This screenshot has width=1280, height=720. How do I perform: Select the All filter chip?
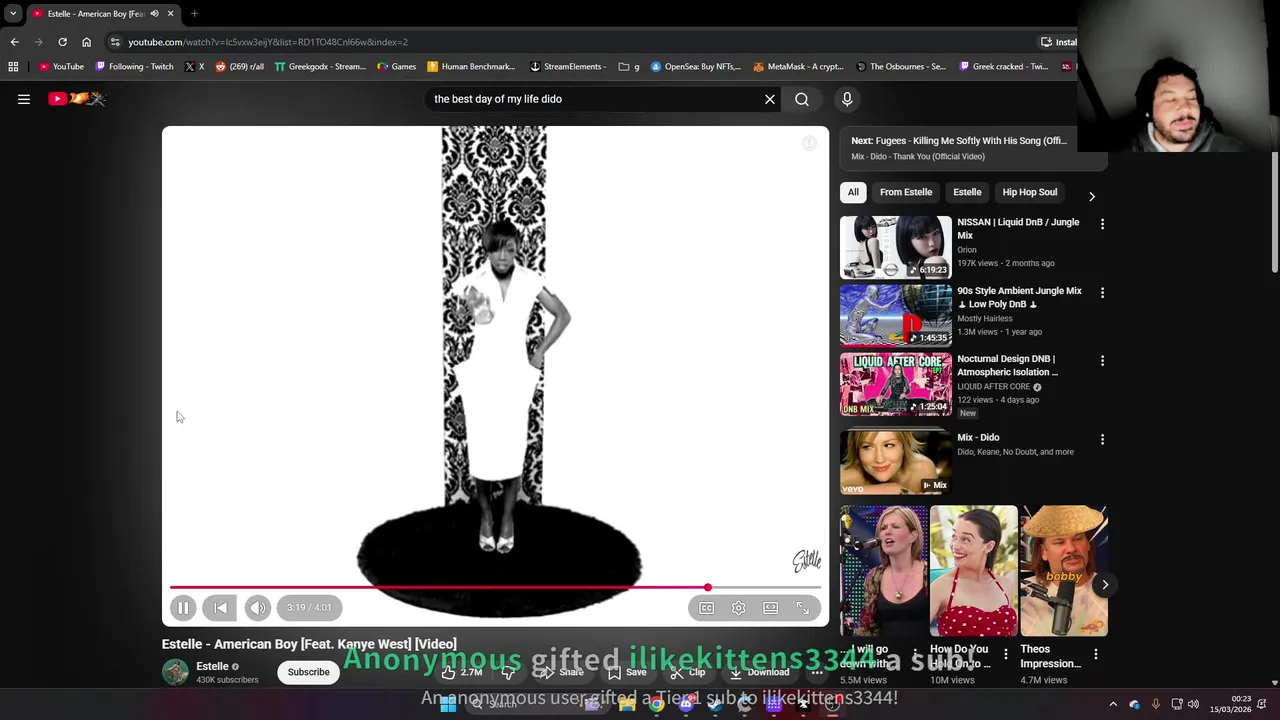853,192
